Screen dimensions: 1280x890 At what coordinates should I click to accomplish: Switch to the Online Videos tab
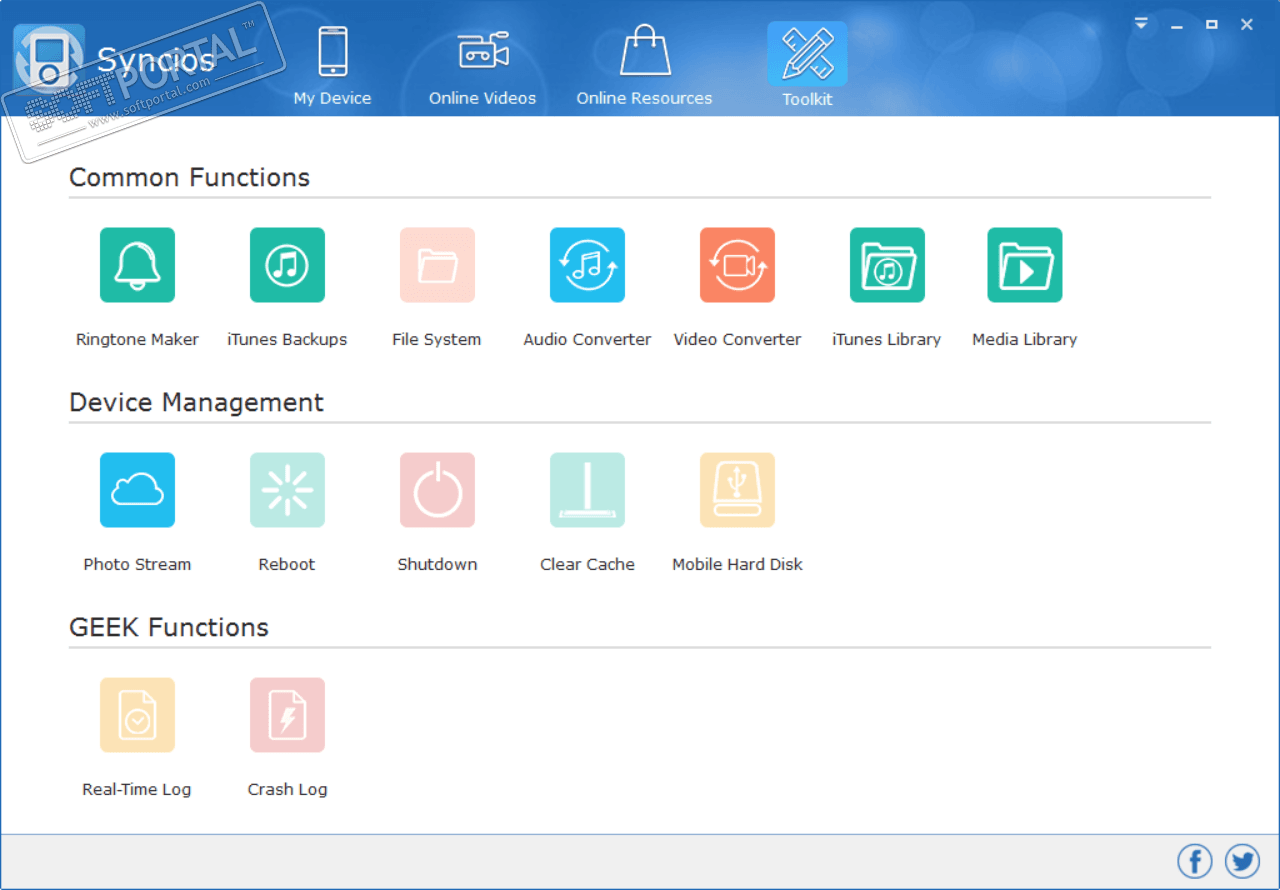tap(482, 66)
